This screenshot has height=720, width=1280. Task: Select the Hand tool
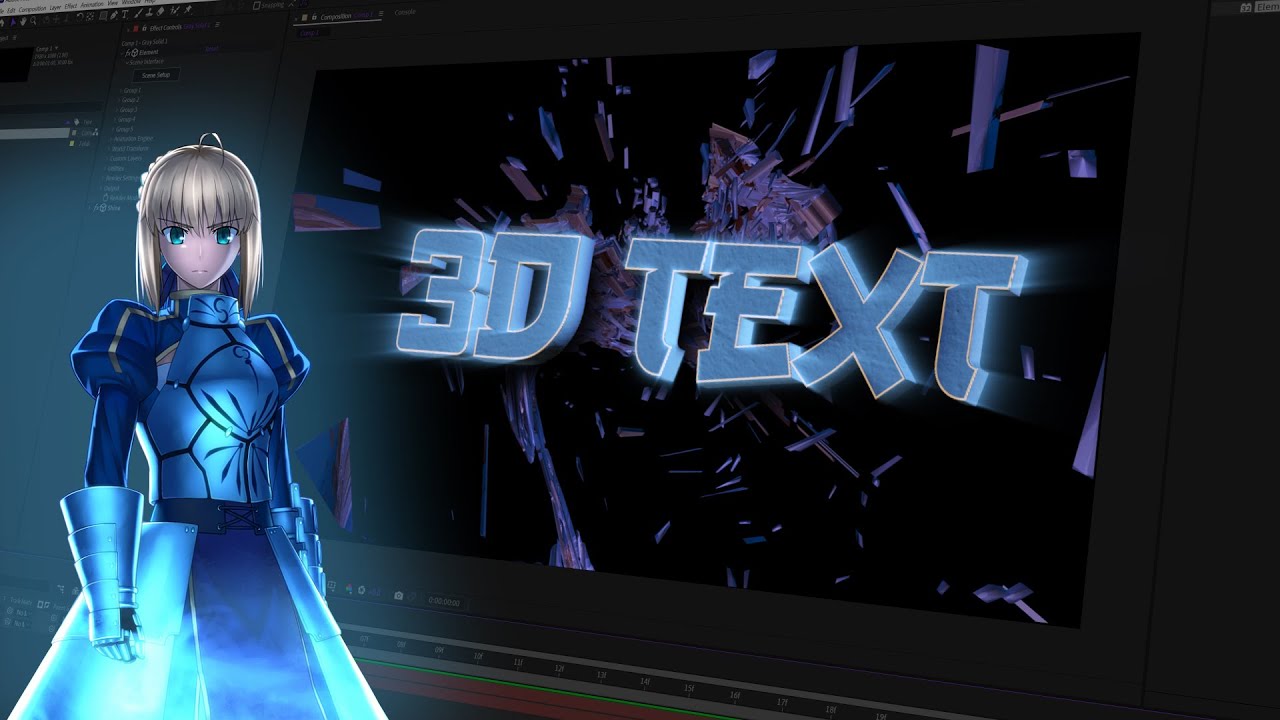tap(23, 21)
